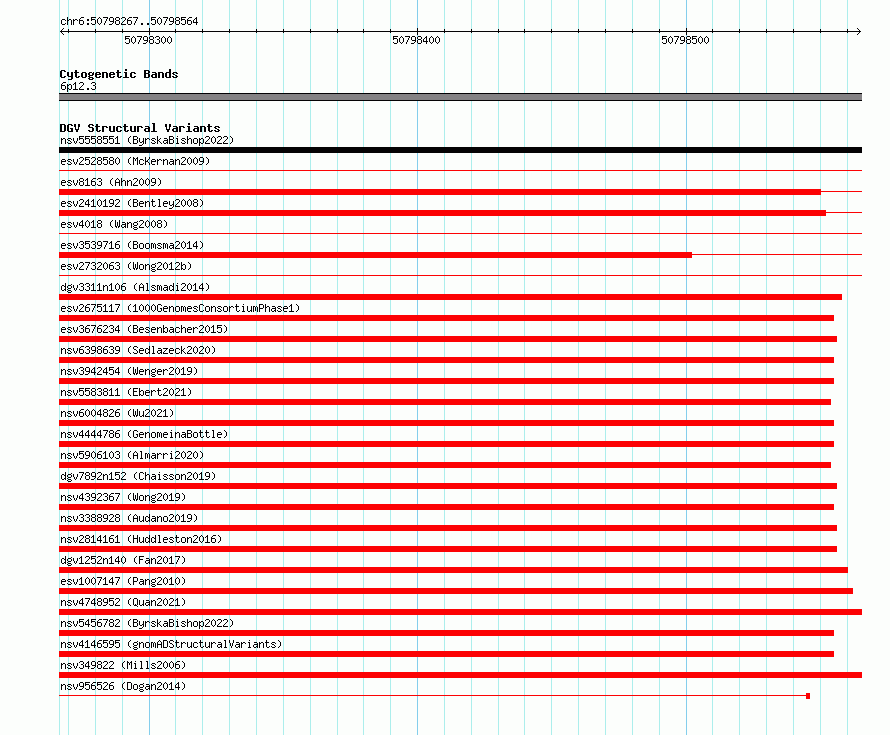Open variant esv2732063 (Wong2012b)
The image size is (890, 735).
[126, 266]
